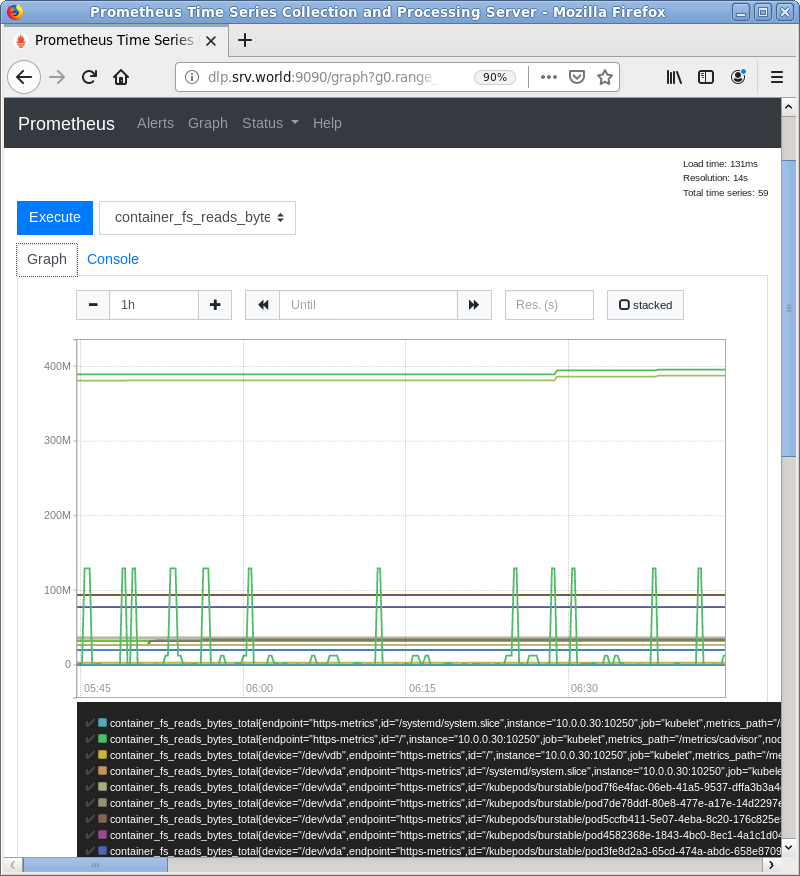The width and height of the screenshot is (800, 876).
Task: Close the Prometheus Time Series tab
Action: tap(211, 41)
